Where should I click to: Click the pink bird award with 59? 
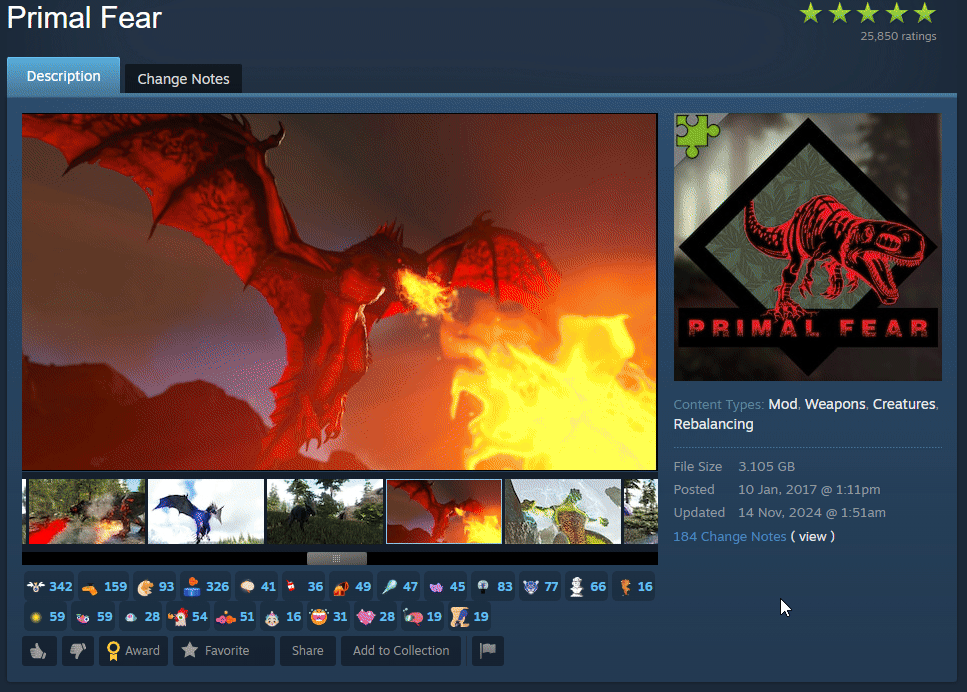point(93,616)
